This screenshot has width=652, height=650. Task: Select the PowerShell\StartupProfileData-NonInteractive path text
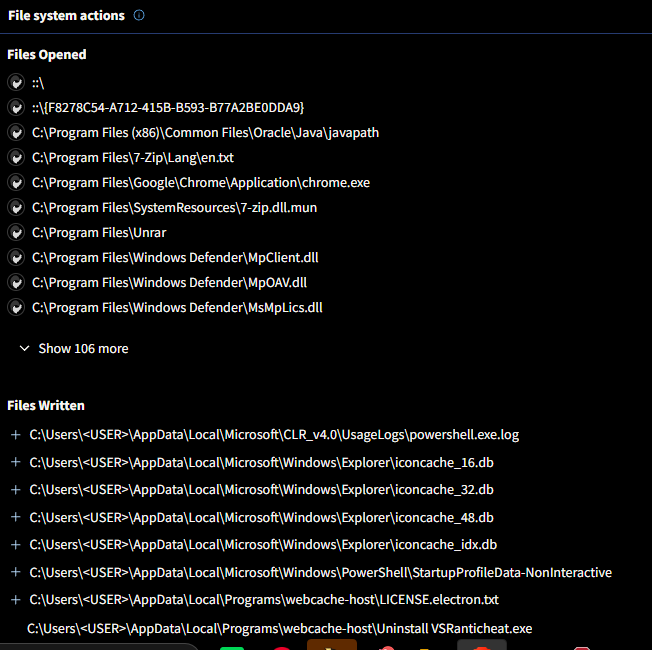pyautogui.click(x=321, y=572)
